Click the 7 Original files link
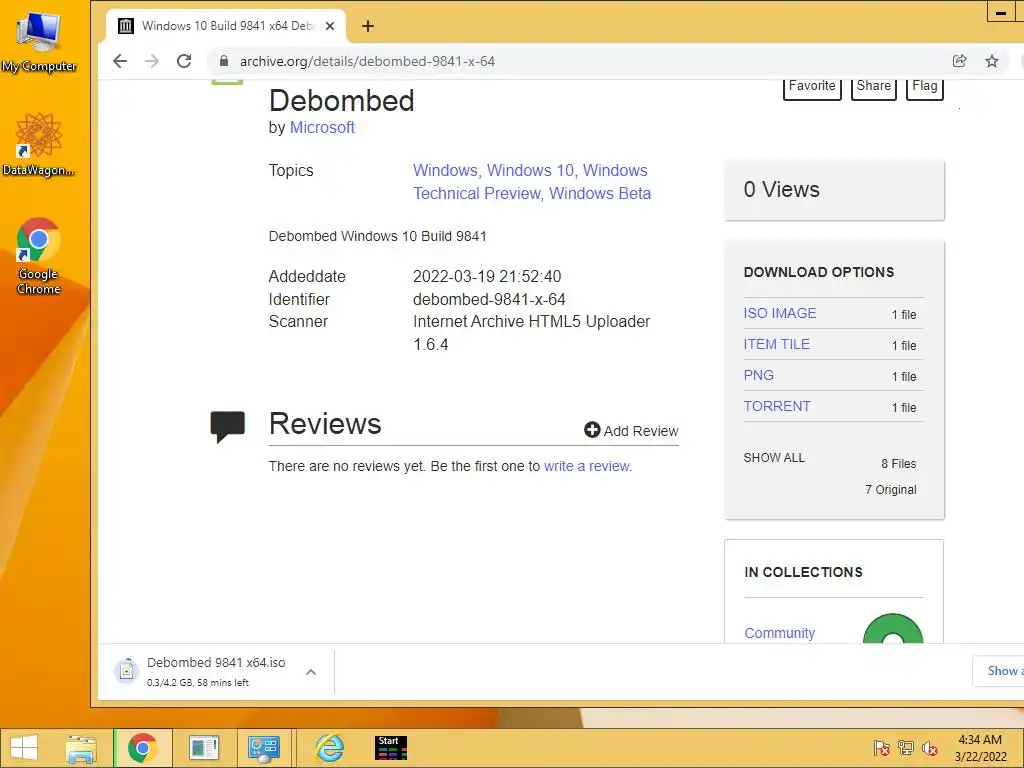1024x768 pixels. tap(891, 490)
